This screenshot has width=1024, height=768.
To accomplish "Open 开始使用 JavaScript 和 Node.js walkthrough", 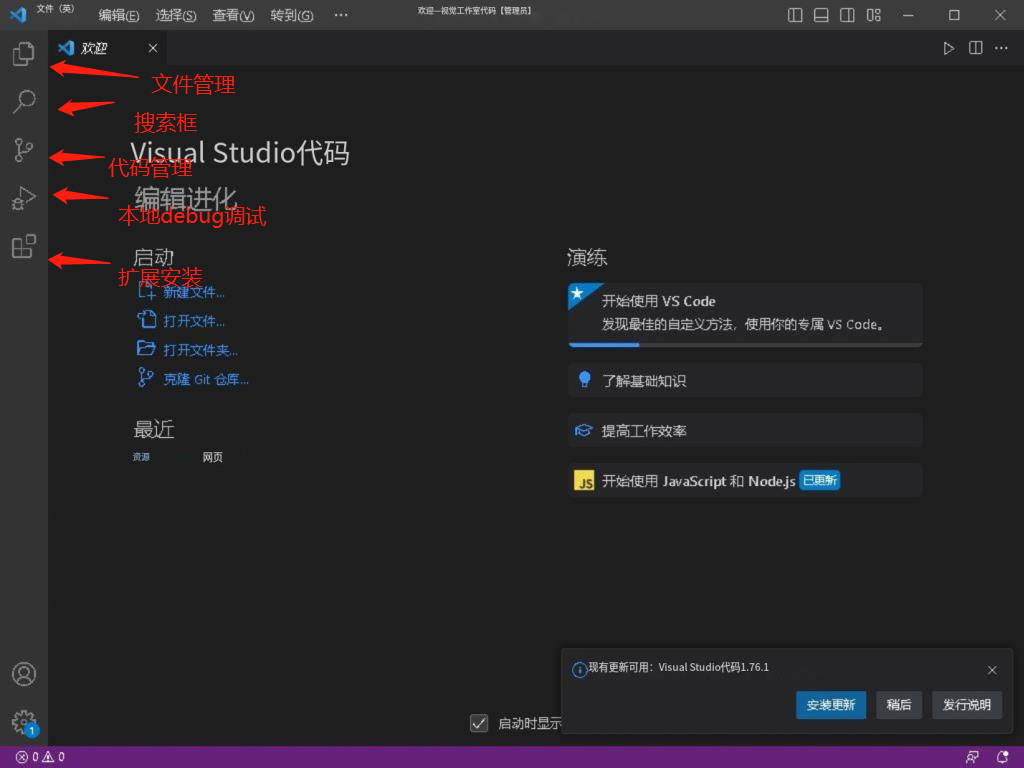I will (x=745, y=481).
